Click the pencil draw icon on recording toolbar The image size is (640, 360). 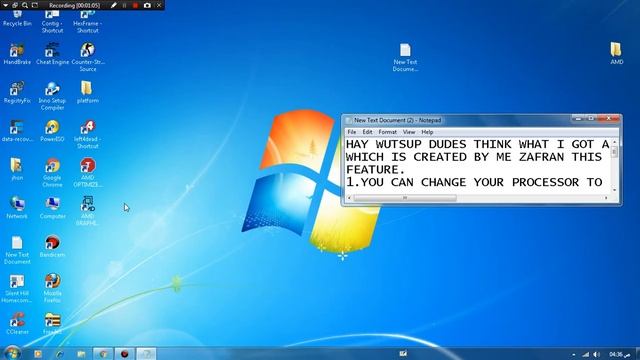tap(114, 5)
